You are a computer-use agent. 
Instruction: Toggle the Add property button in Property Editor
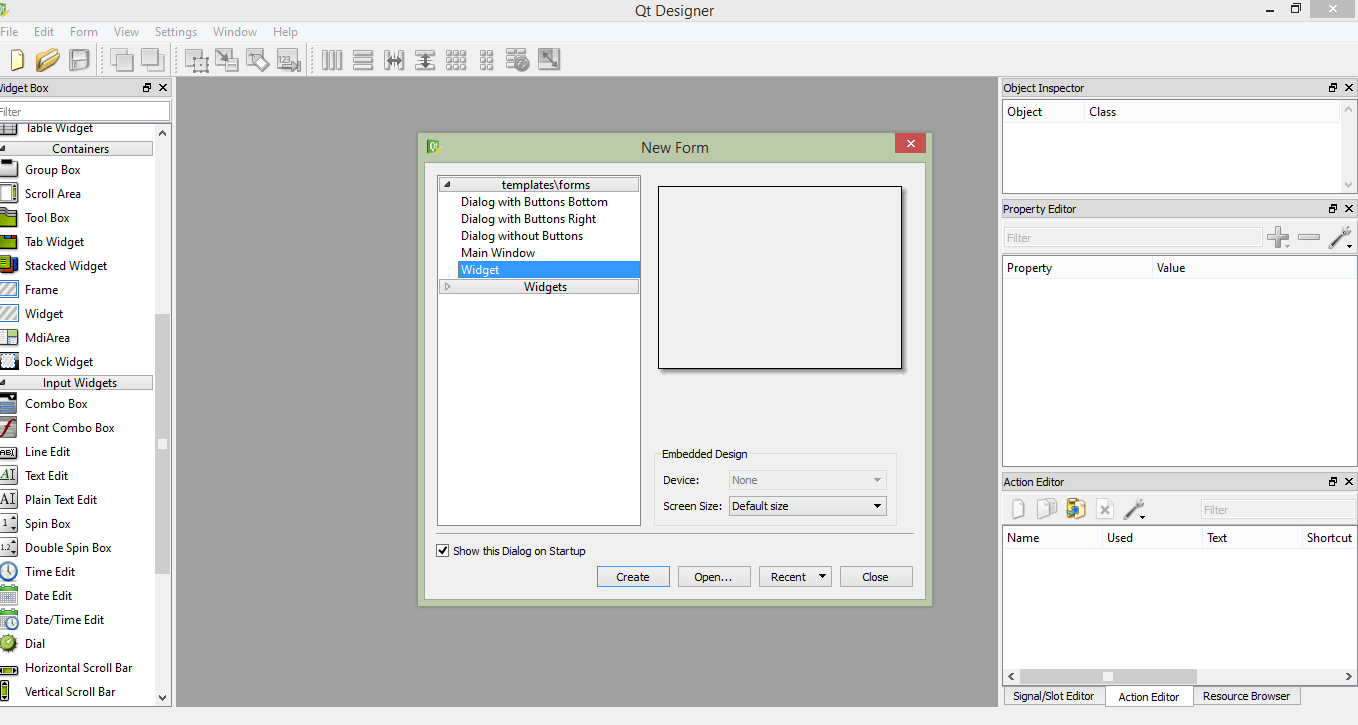(1278, 238)
